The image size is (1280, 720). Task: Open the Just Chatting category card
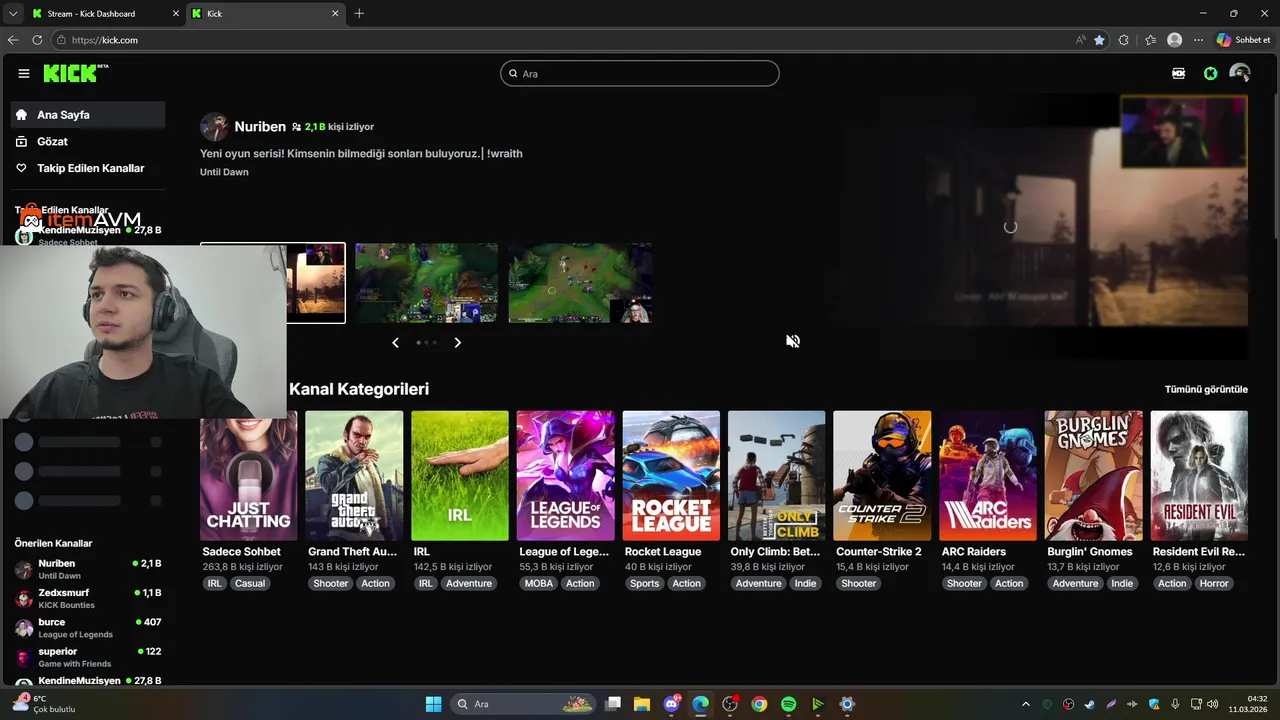coord(249,476)
